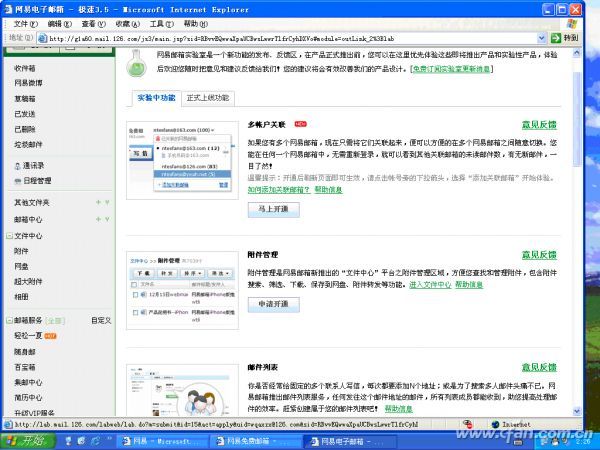Click the address bar URL field
The width and height of the screenshot is (600, 450).
point(293,38)
